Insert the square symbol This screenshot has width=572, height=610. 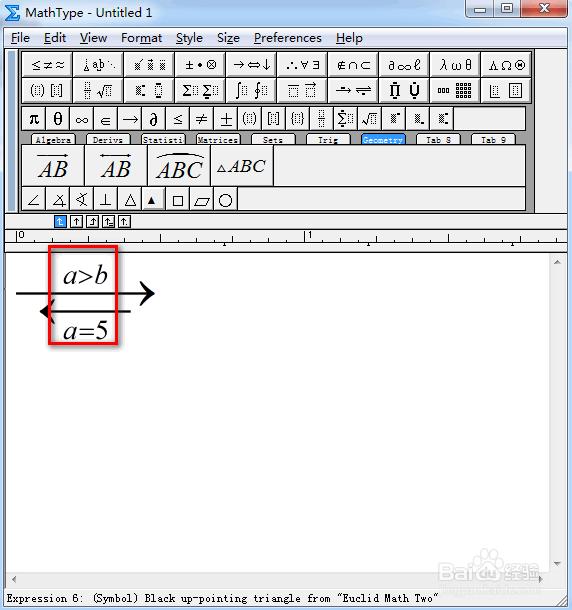tap(178, 200)
